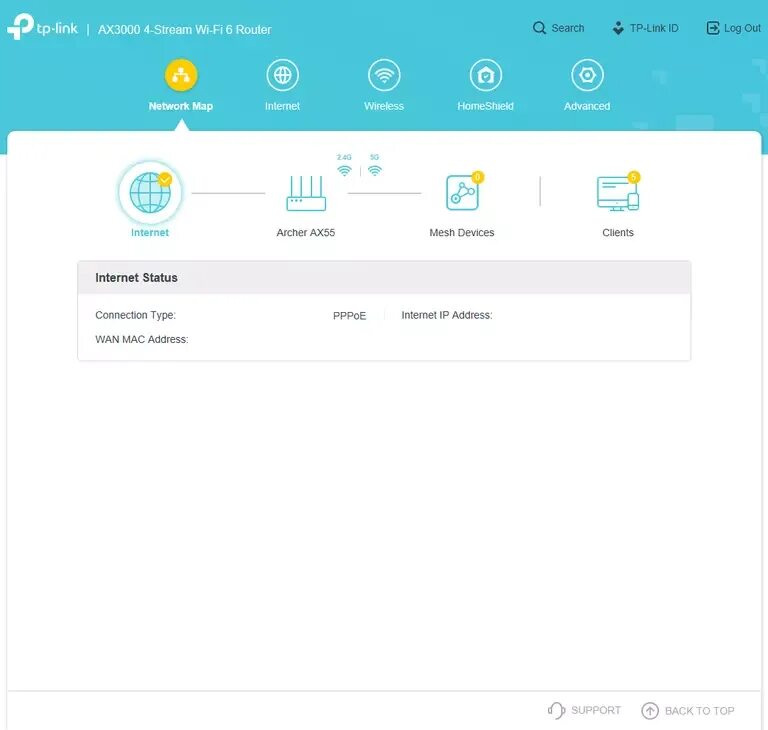
Task: Click the Back to Top arrow icon
Action: pyautogui.click(x=650, y=711)
